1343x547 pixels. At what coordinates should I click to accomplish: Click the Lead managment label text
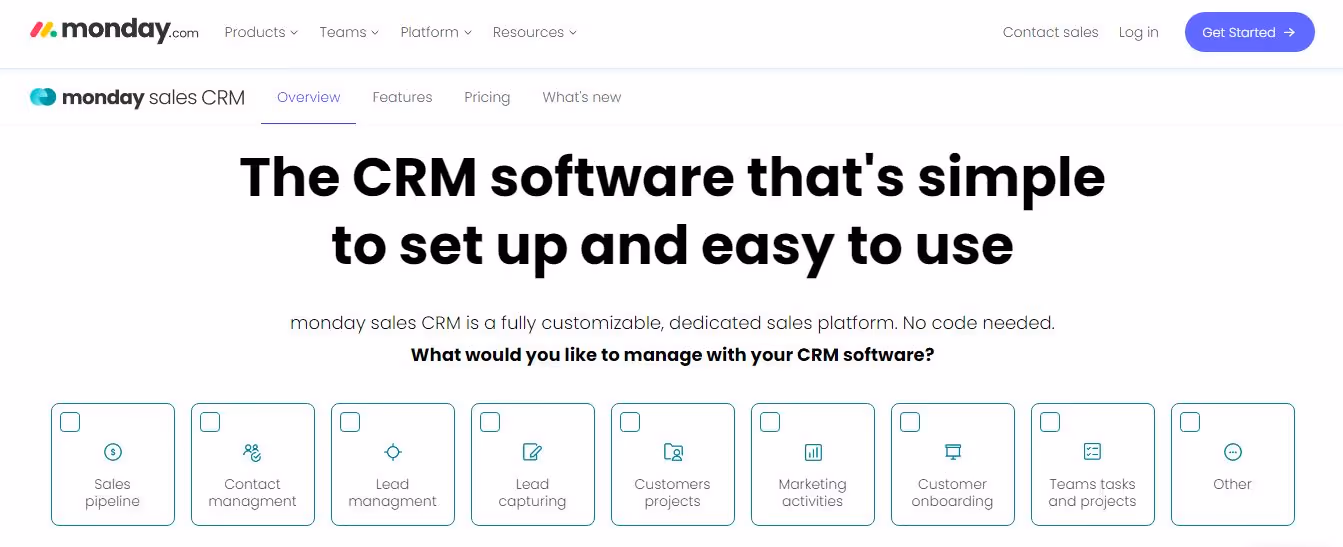coord(393,493)
